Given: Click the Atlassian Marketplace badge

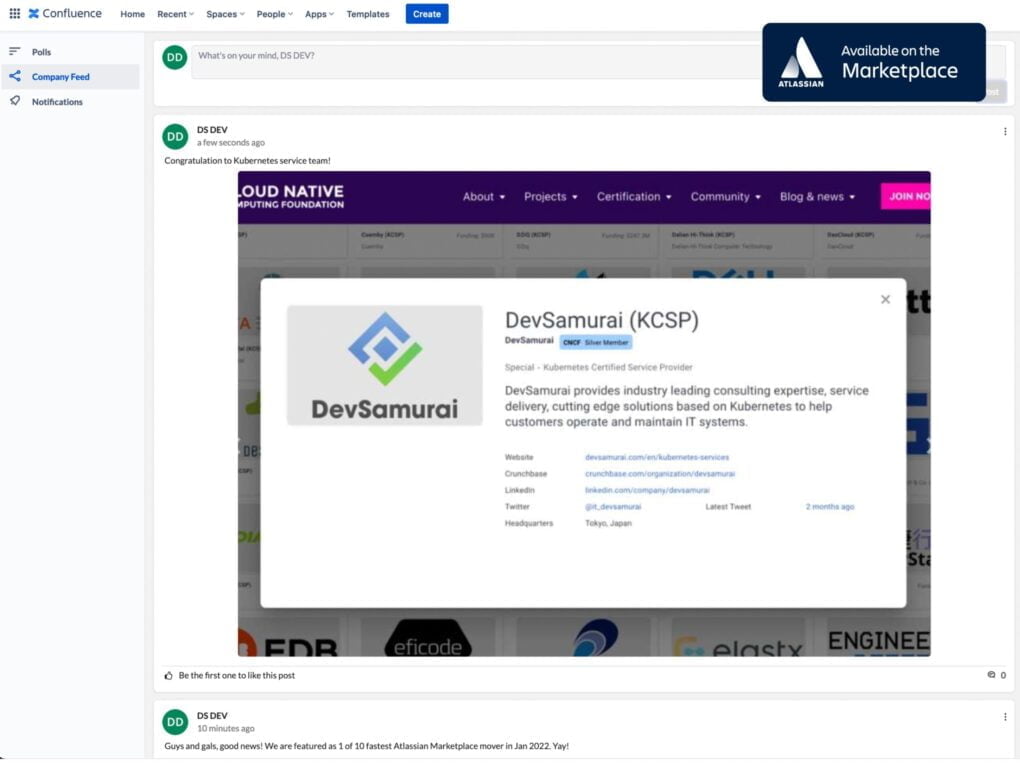Looking at the screenshot, I should pos(874,62).
